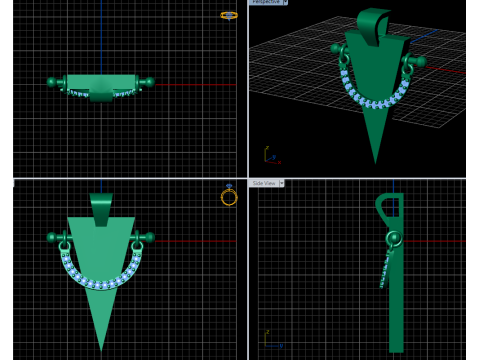480x360 pixels.
Task: Click the Perspective viewport title label
Action: pyautogui.click(x=266, y=2)
